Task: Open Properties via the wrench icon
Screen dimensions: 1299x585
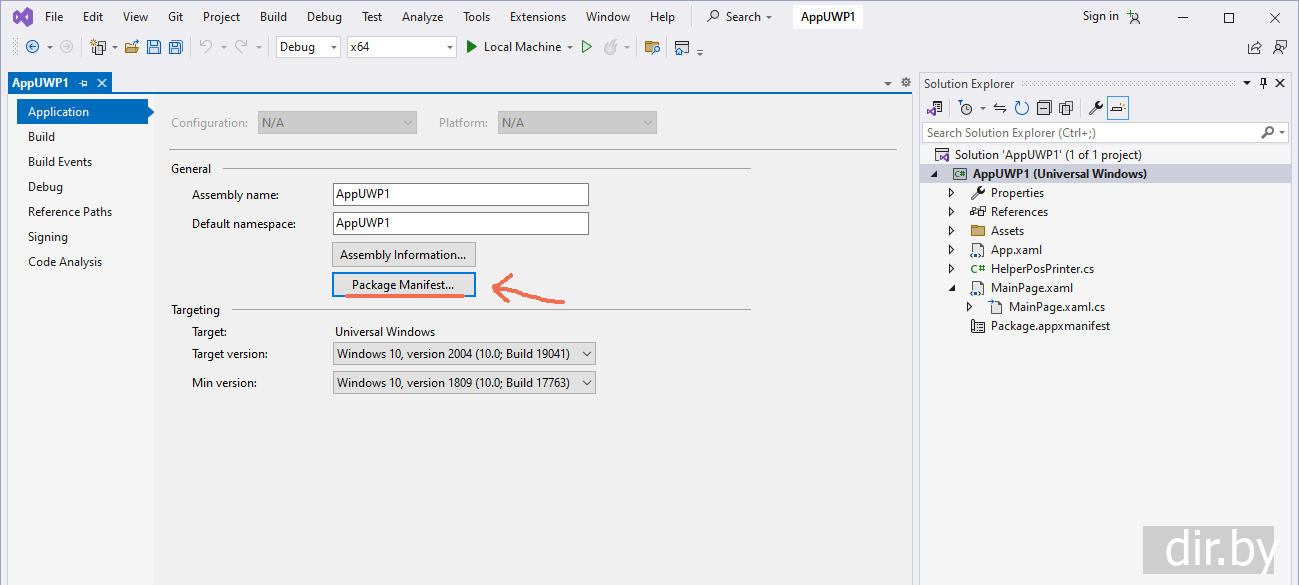Action: click(x=1095, y=108)
